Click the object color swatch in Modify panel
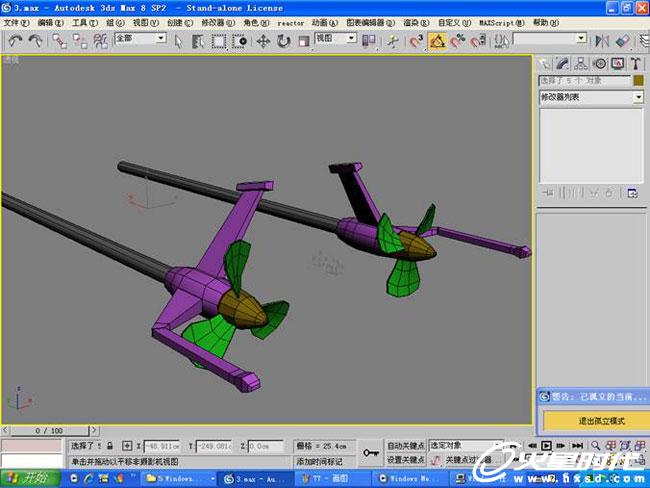 [x=638, y=80]
